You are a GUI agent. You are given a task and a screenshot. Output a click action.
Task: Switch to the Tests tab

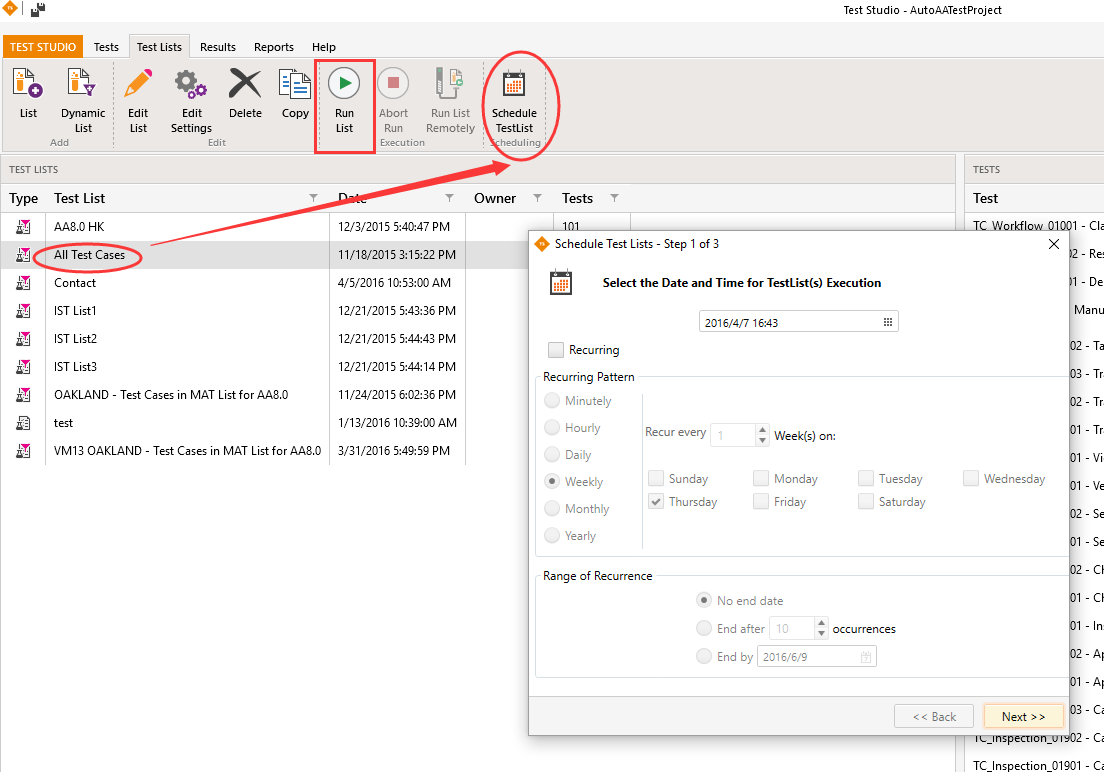[x=106, y=46]
